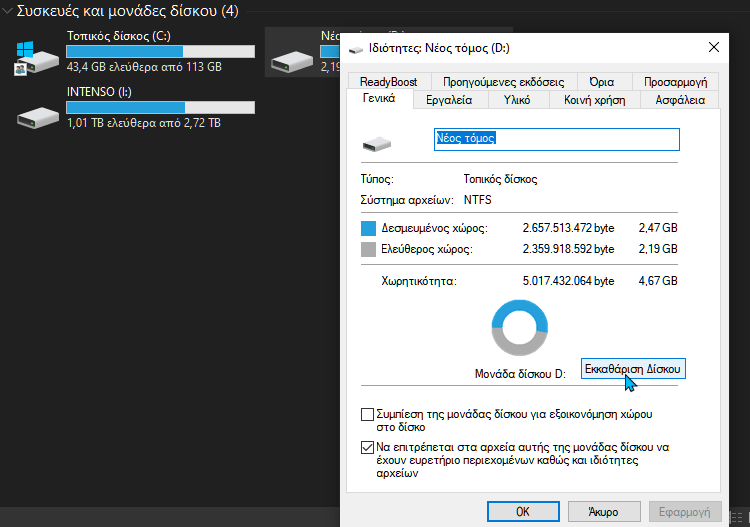The height and width of the screenshot is (527, 750).
Task: Click the drive icon in the properties title bar
Action: [x=355, y=49]
